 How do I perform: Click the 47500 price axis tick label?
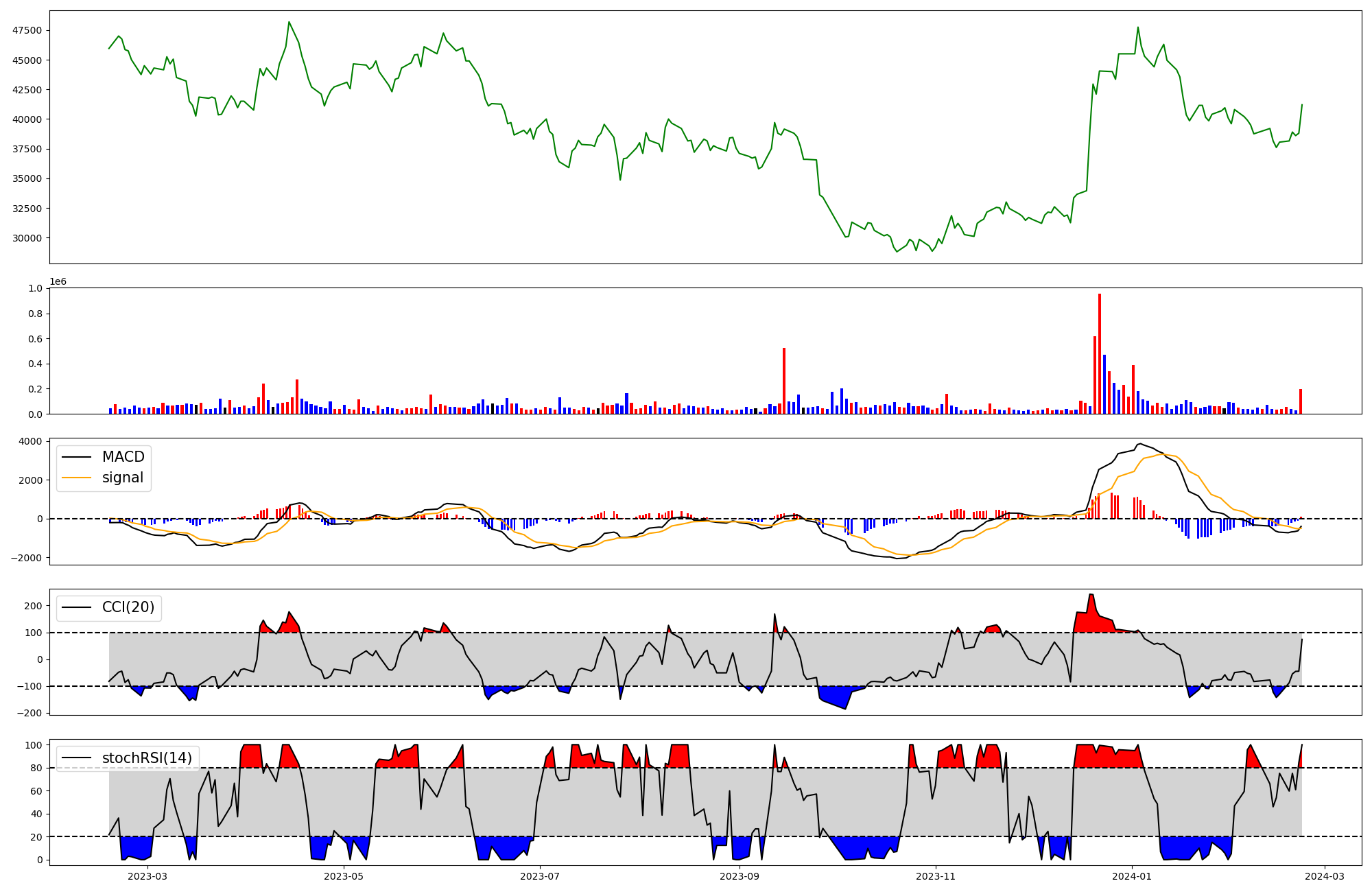(27, 30)
